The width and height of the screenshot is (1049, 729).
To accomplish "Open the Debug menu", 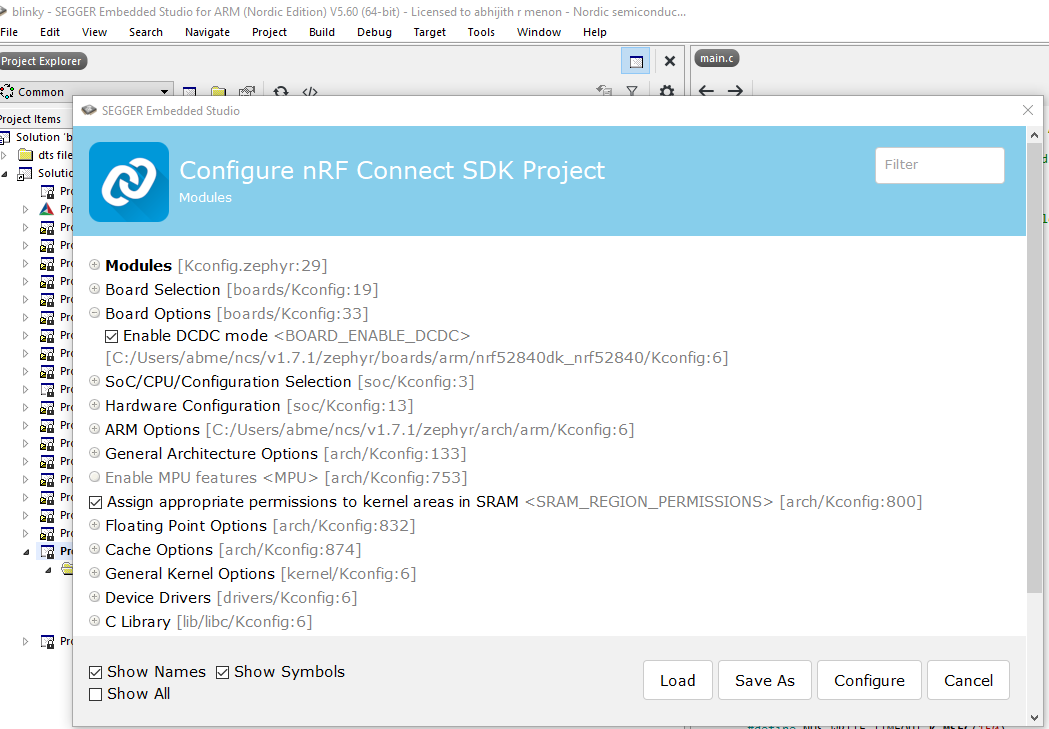I will (x=375, y=32).
